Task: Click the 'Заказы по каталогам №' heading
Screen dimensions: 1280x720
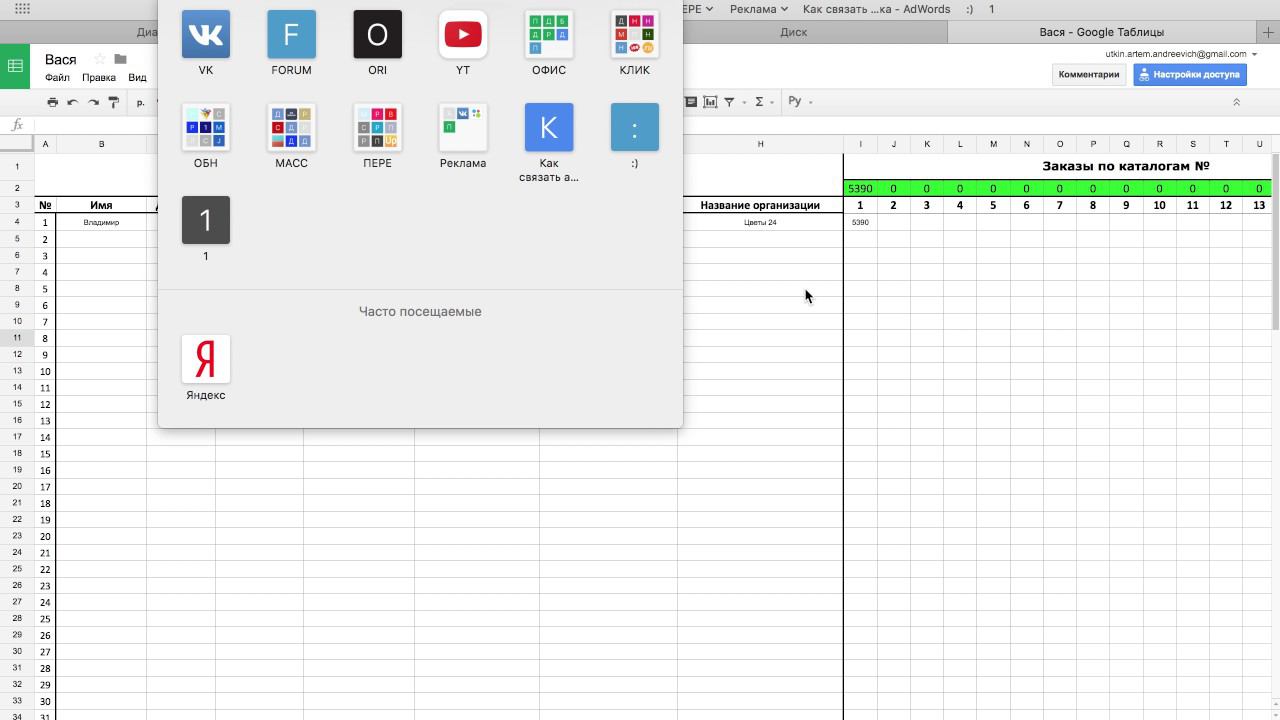Action: 1126,166
